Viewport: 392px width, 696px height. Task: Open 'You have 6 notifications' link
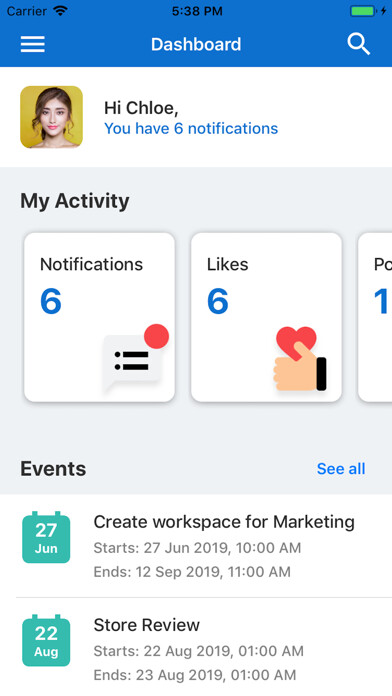191,128
